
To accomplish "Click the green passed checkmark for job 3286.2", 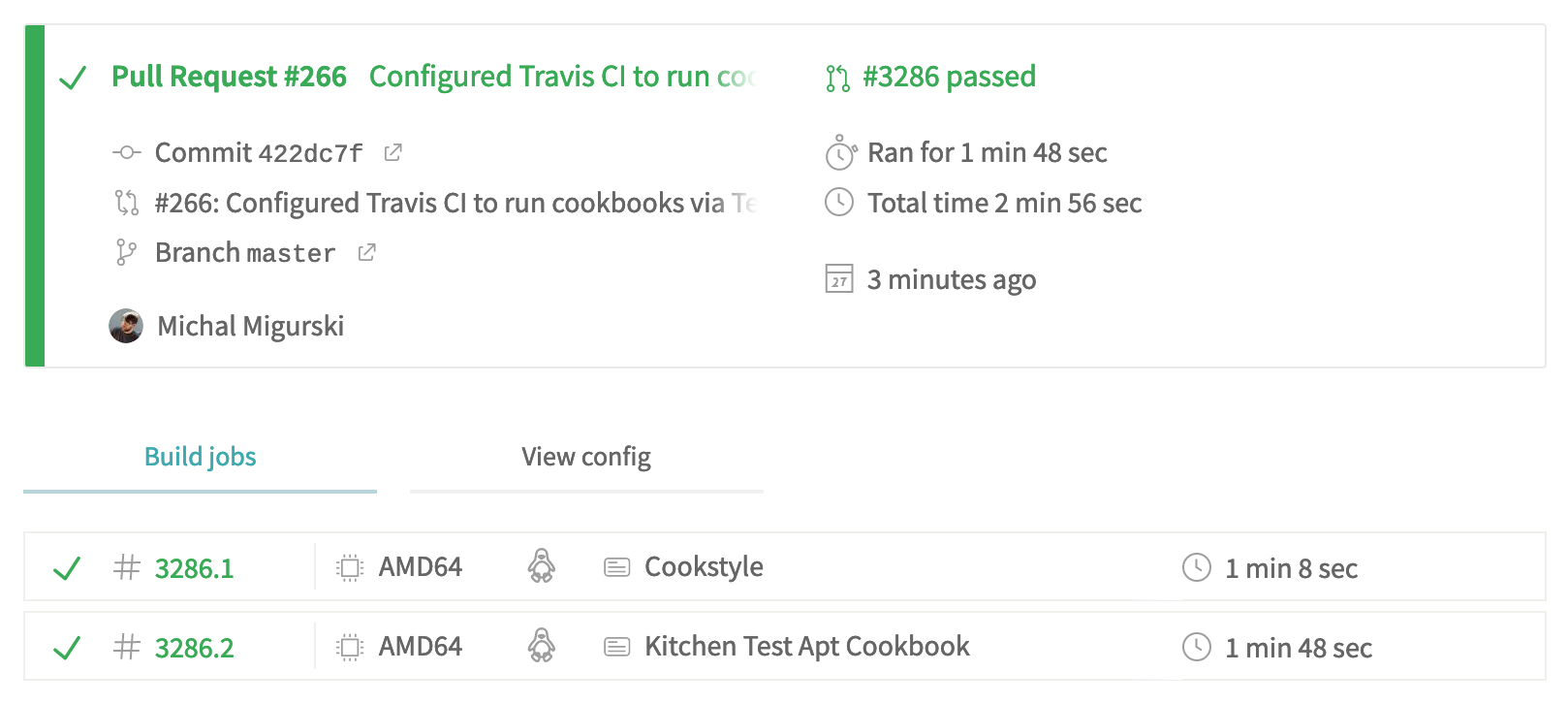I will pyautogui.click(x=66, y=648).
